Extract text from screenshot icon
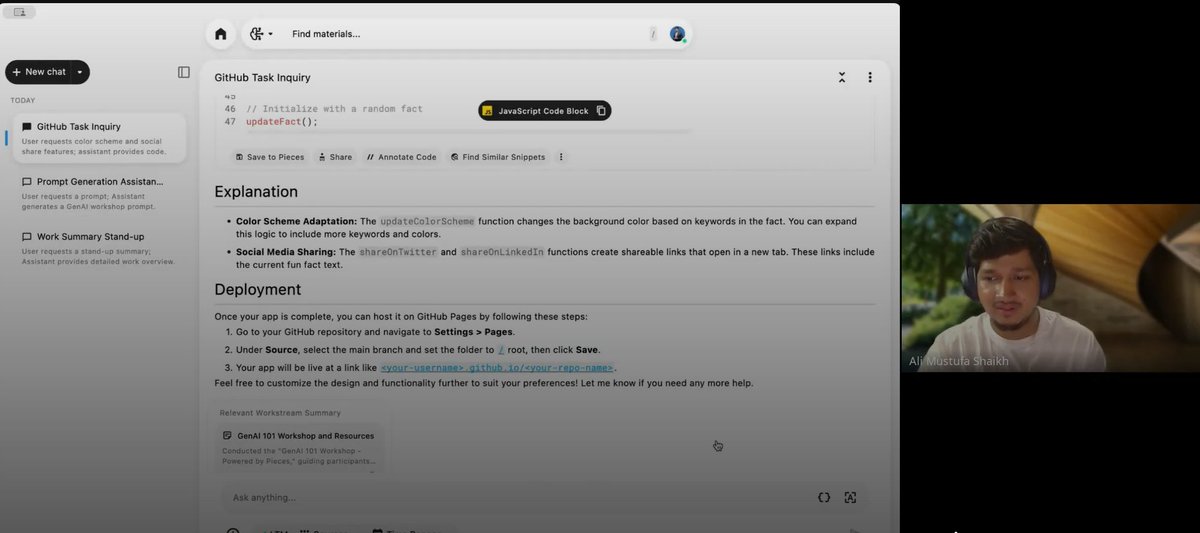 click(850, 497)
